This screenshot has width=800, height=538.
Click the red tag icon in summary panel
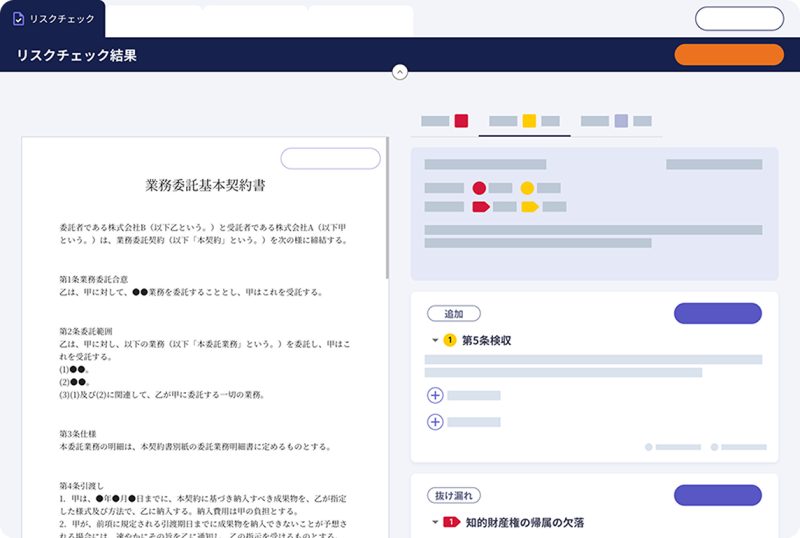[480, 207]
